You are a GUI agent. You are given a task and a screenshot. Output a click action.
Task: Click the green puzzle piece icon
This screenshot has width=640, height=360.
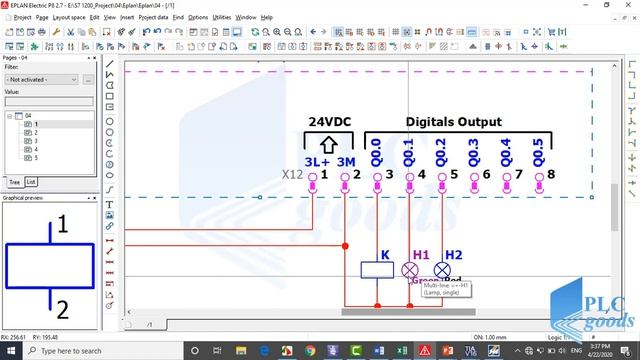coord(35,47)
